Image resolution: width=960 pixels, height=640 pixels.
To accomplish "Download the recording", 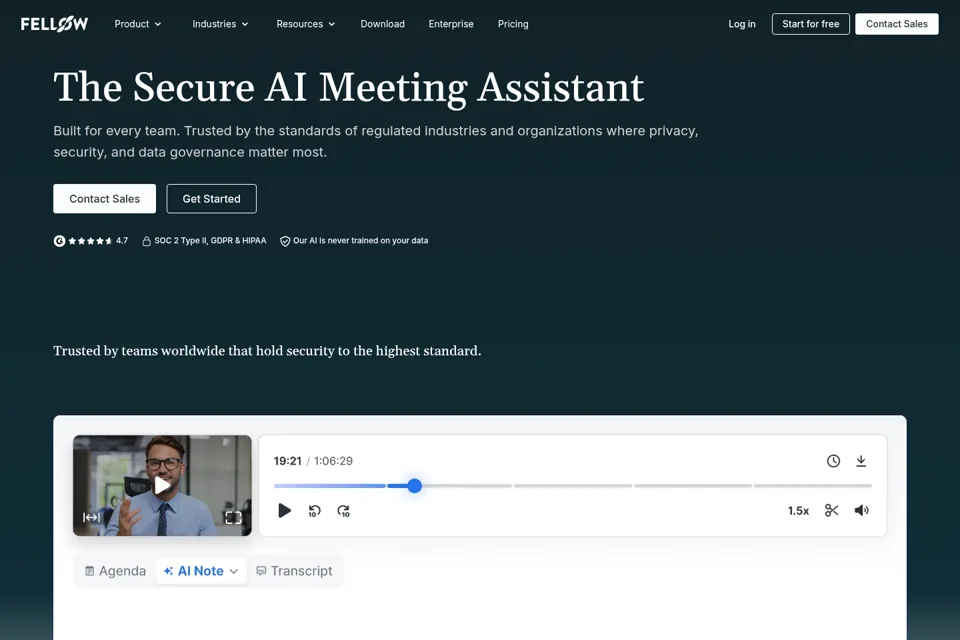I will coord(861,461).
